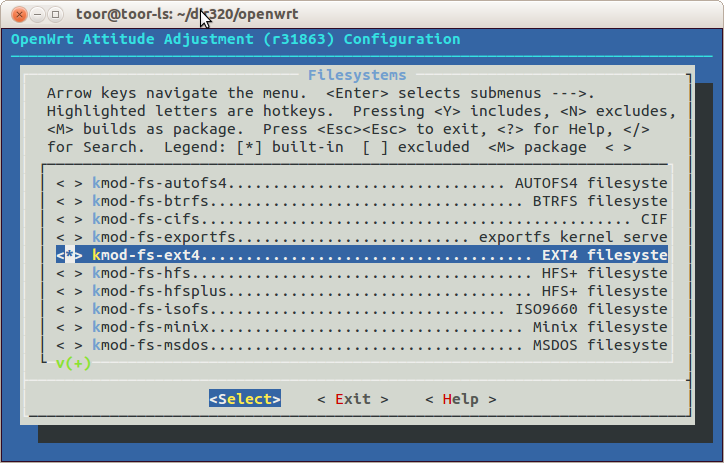
Task: Close the terminal window
Action: pos(19,14)
